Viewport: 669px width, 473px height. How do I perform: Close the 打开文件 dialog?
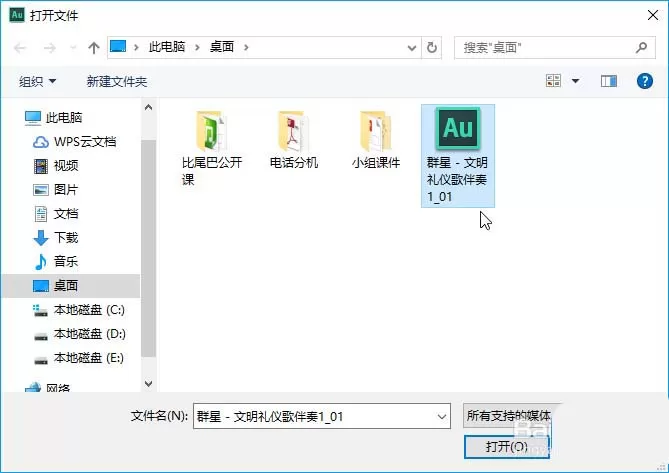(x=652, y=15)
